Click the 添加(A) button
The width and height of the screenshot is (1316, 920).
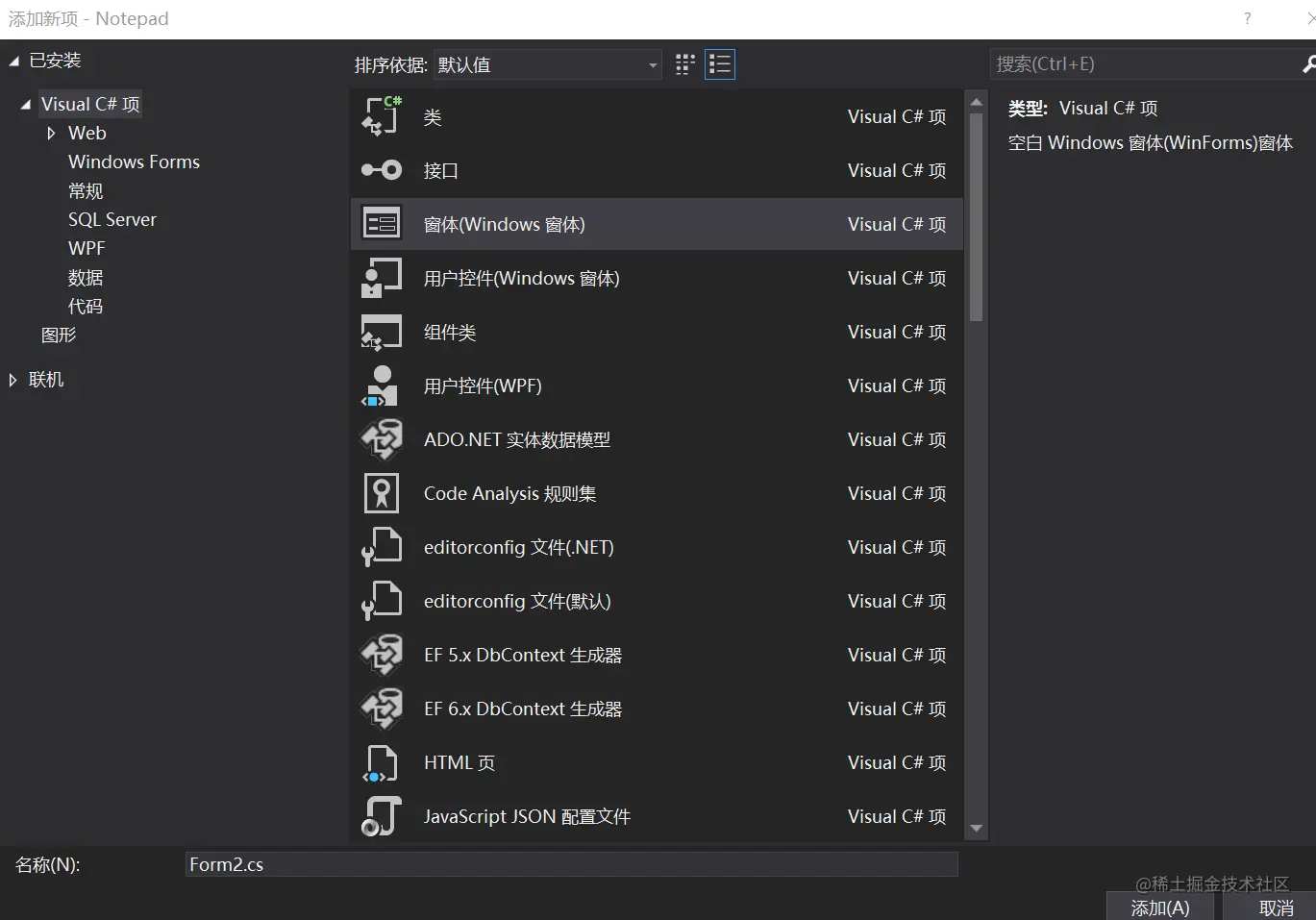coord(1160,907)
